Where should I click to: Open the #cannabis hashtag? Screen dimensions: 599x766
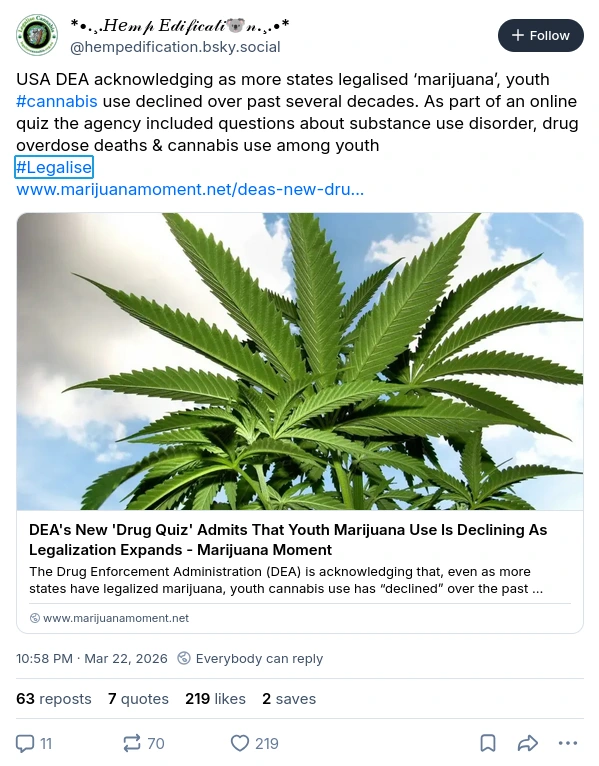click(57, 101)
